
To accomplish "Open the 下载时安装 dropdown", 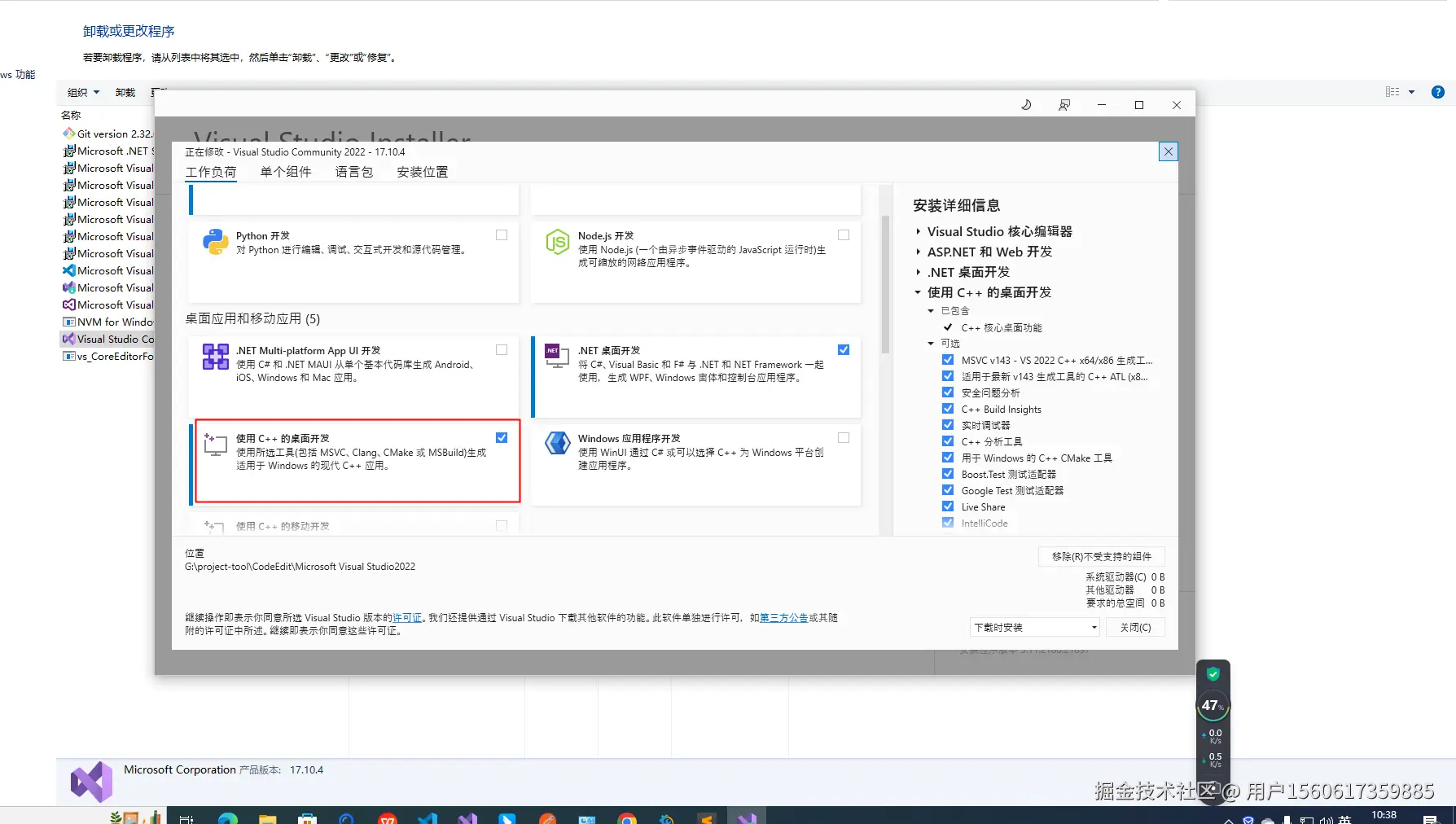I will (x=1036, y=627).
